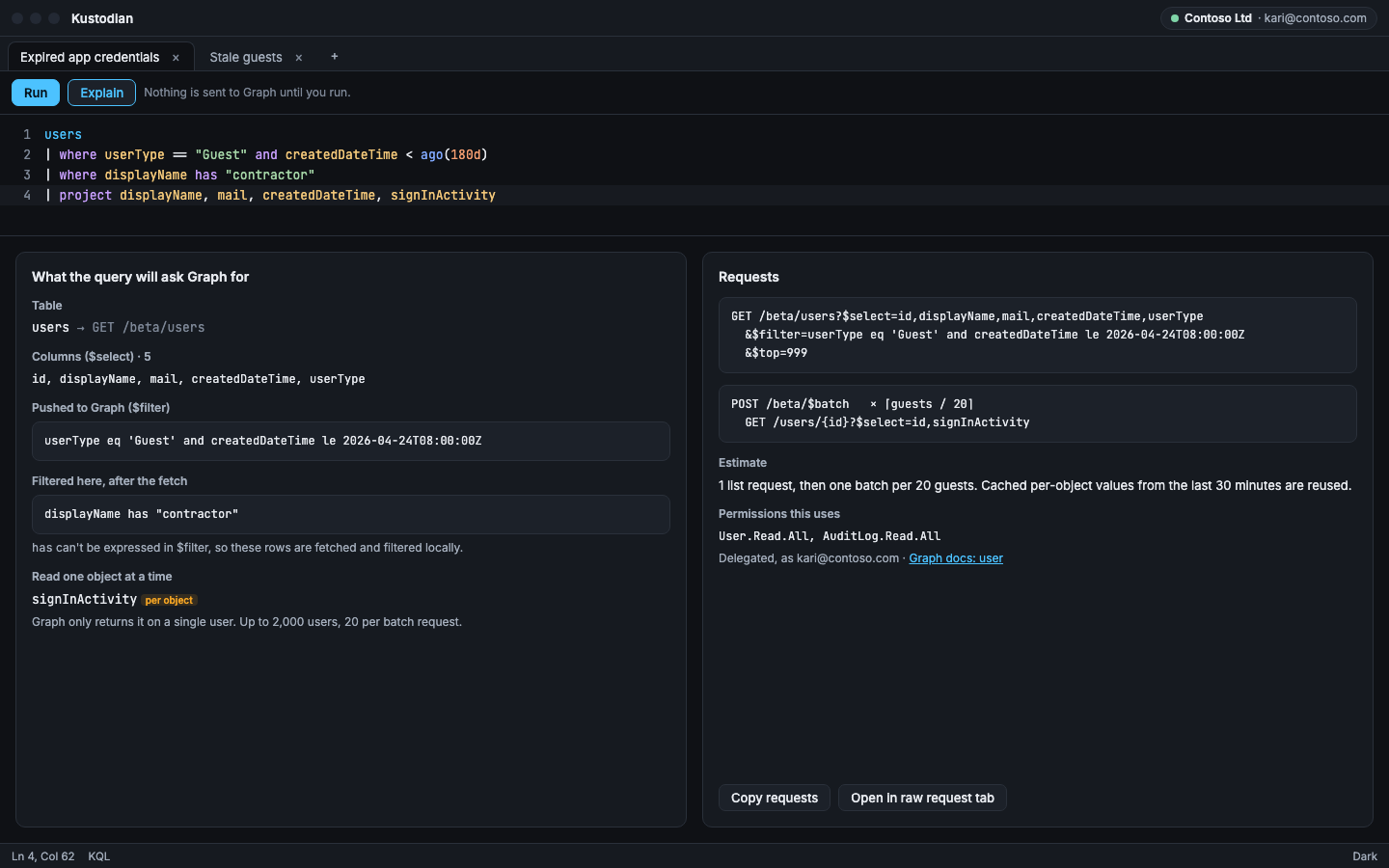Click the Explain button
The width and height of the screenshot is (1389, 868).
(101, 93)
